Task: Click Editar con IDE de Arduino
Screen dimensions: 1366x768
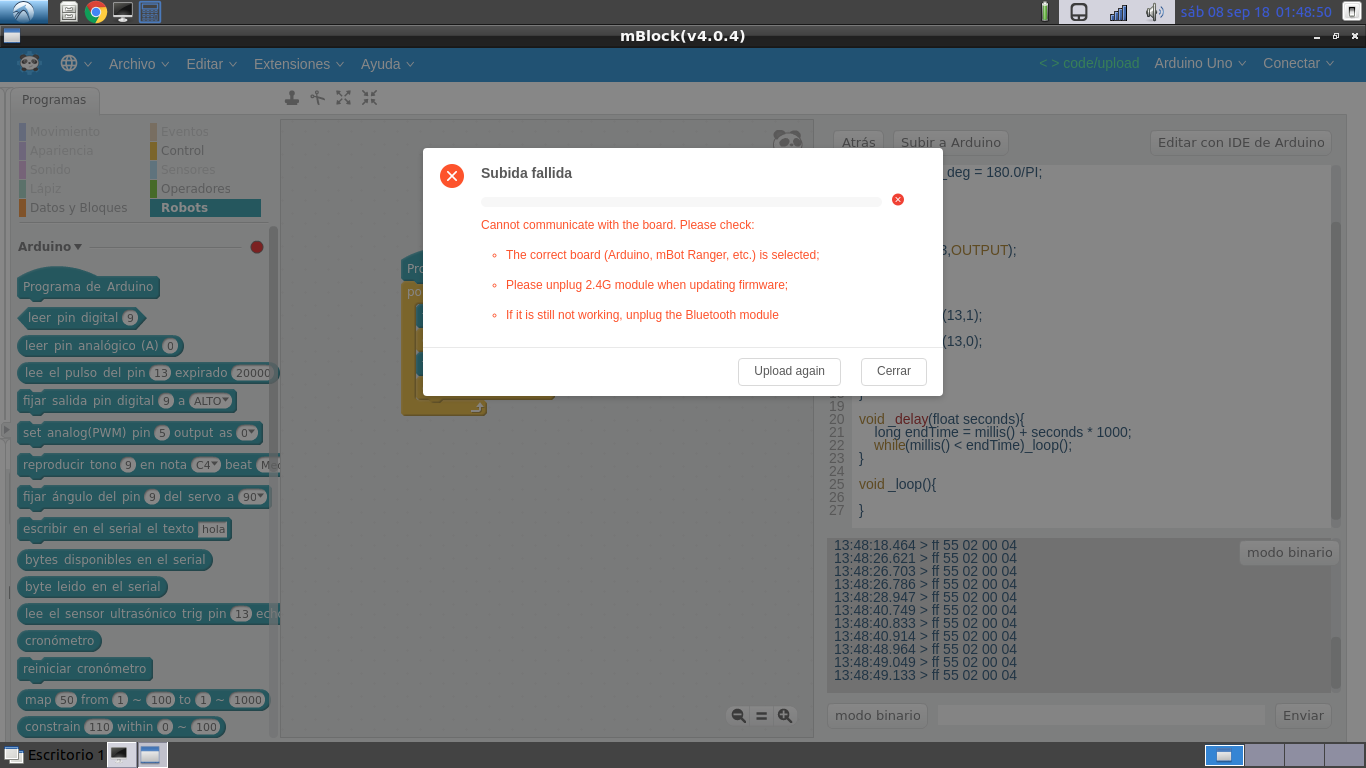Action: [x=1241, y=142]
